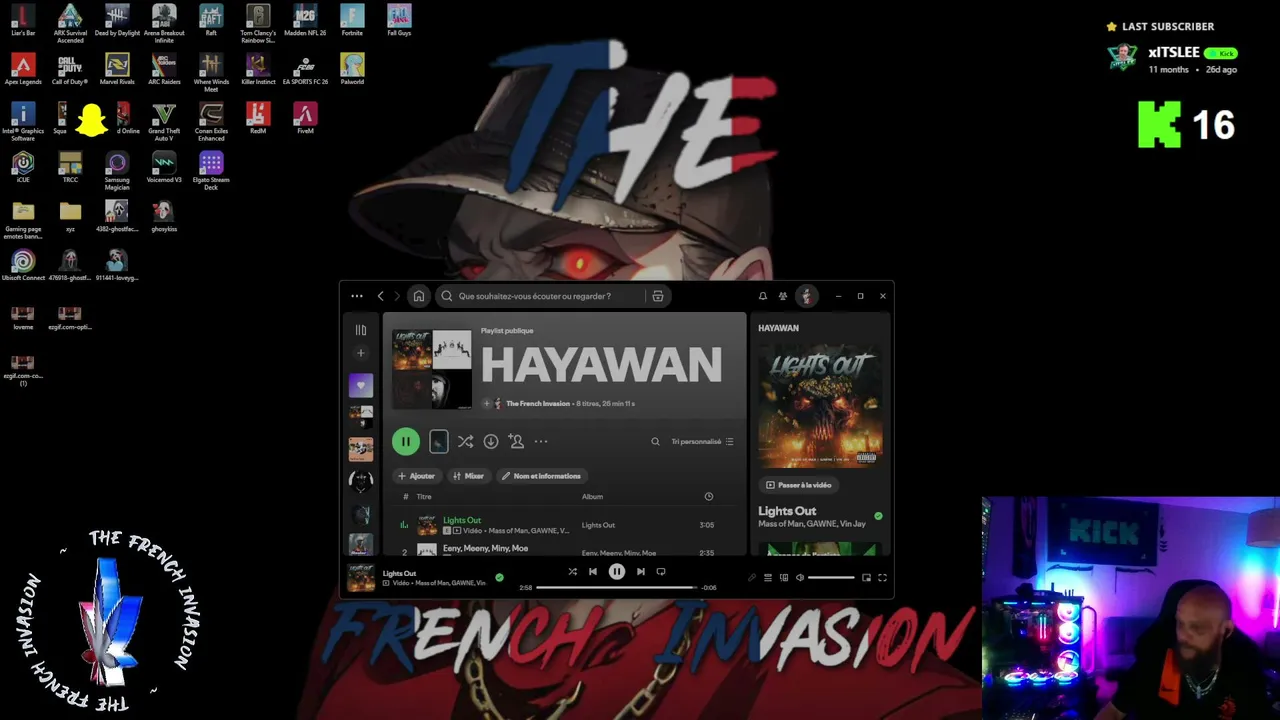The height and width of the screenshot is (720, 1280).
Task: Toggle shuffle in the bottom player bar
Action: pyautogui.click(x=572, y=572)
